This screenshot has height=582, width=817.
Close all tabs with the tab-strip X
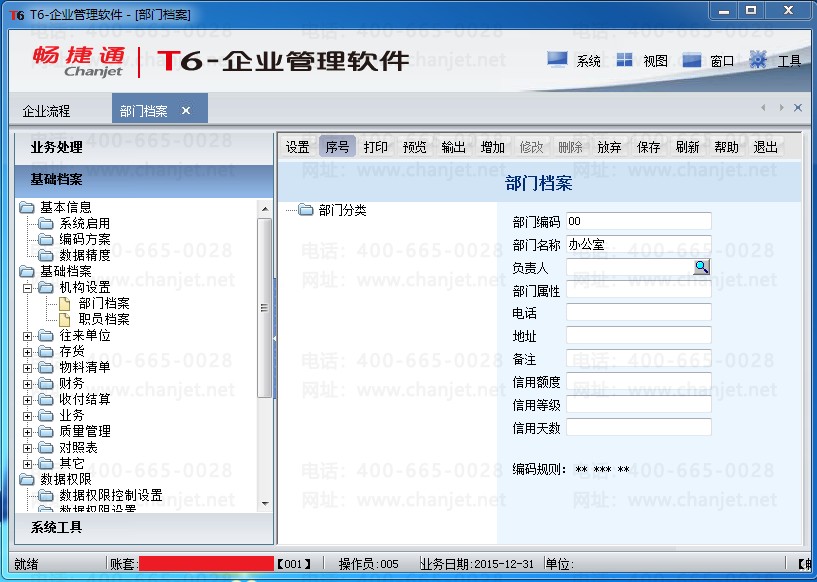pyautogui.click(x=798, y=107)
